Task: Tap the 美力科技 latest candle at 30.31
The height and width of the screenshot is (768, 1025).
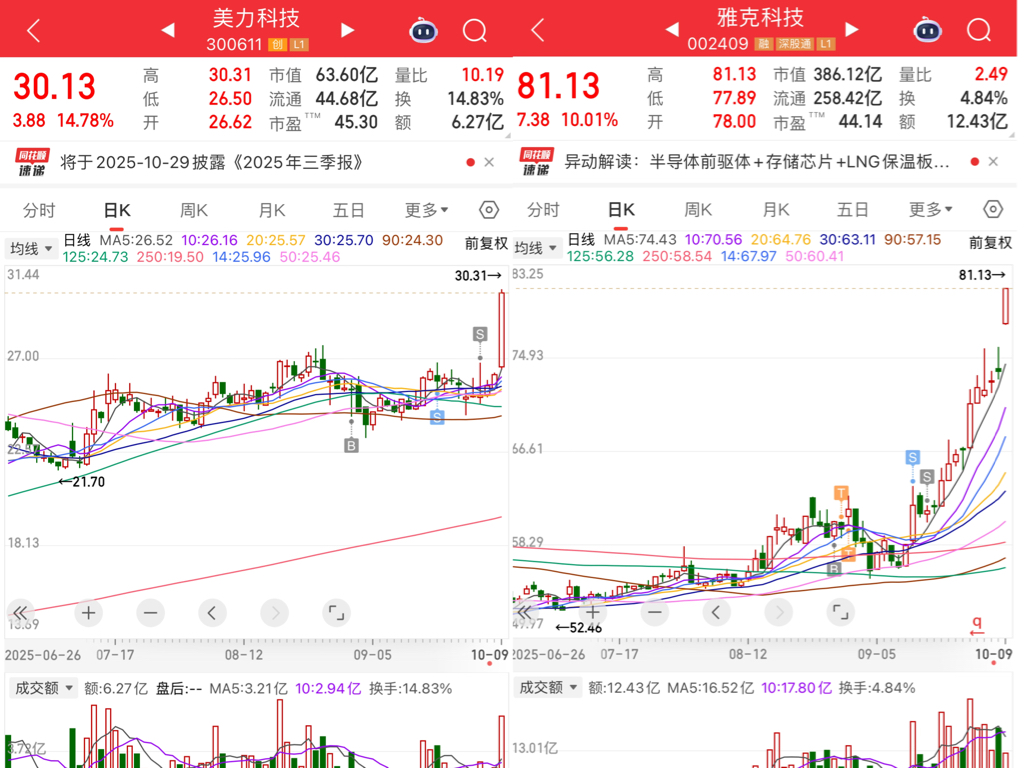Action: tap(501, 329)
